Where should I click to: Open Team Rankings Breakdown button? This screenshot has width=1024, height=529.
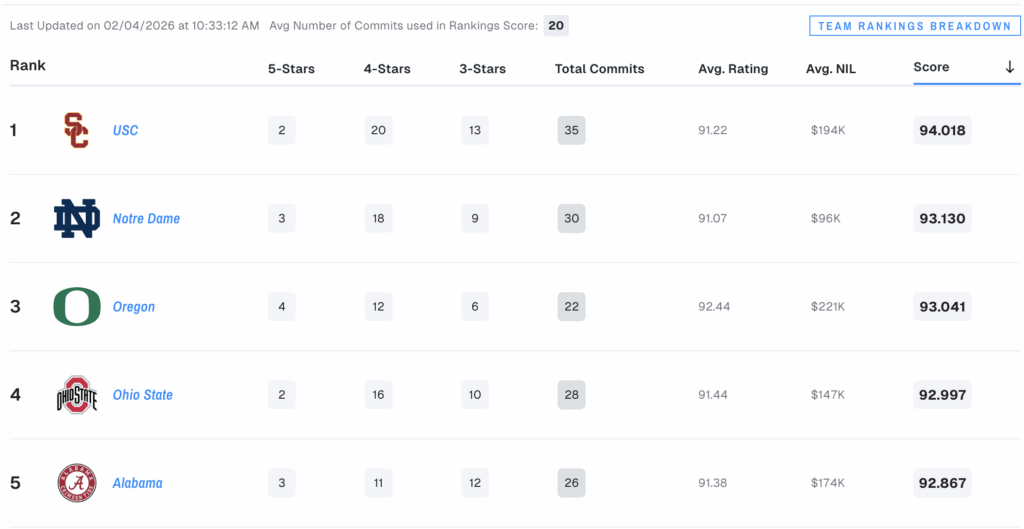[914, 26]
